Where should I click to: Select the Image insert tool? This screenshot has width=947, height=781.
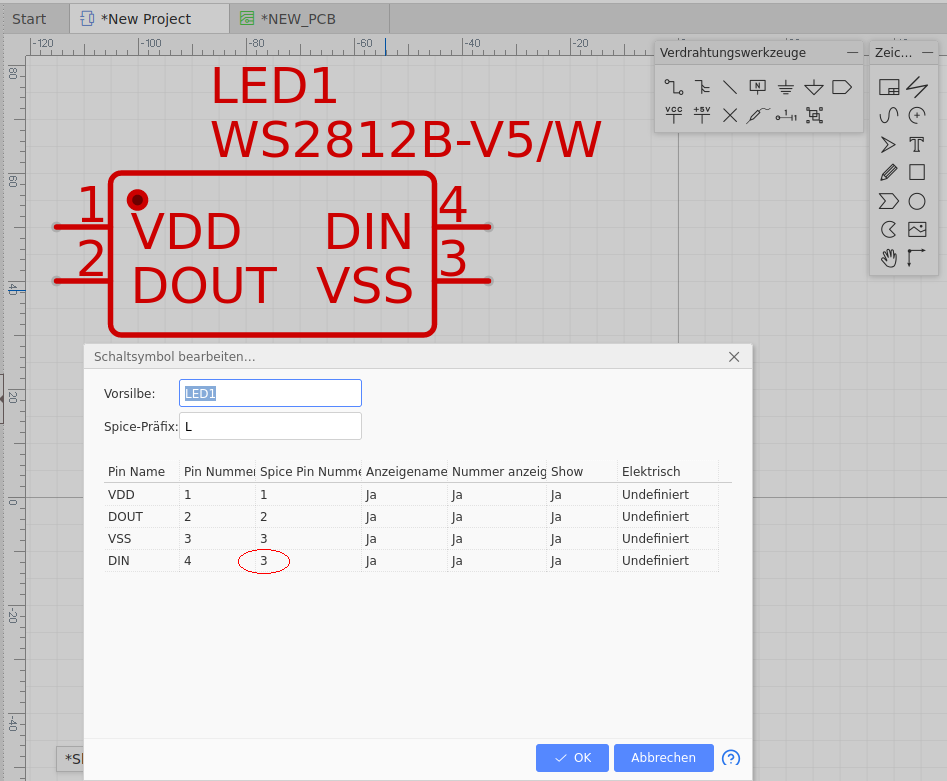click(x=917, y=230)
